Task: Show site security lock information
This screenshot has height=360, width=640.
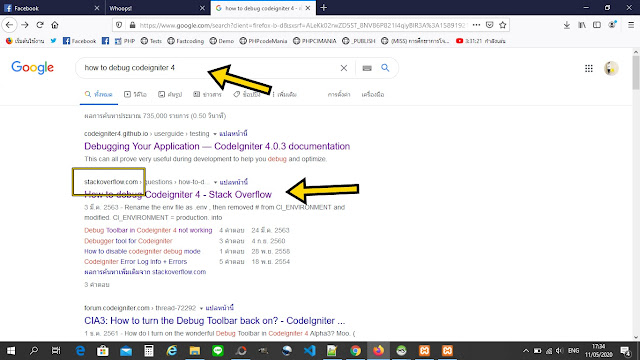Action: 132,25
